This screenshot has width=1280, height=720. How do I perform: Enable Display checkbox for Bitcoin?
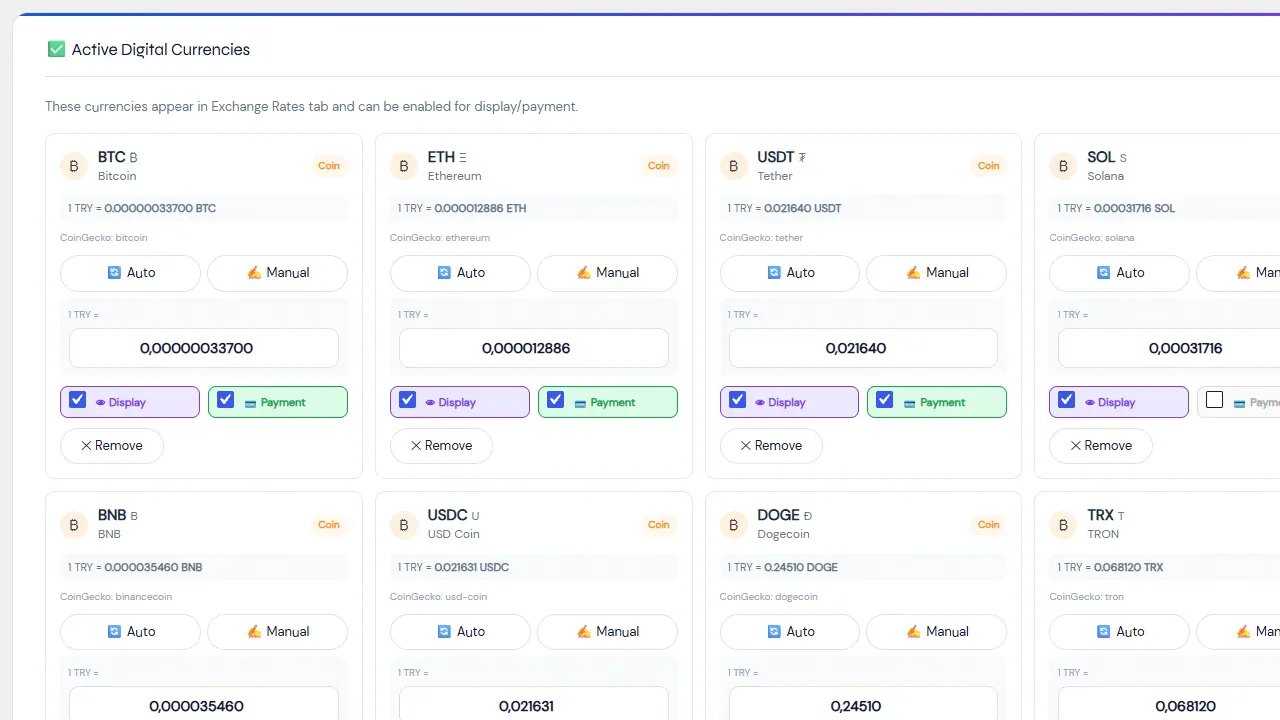(78, 400)
